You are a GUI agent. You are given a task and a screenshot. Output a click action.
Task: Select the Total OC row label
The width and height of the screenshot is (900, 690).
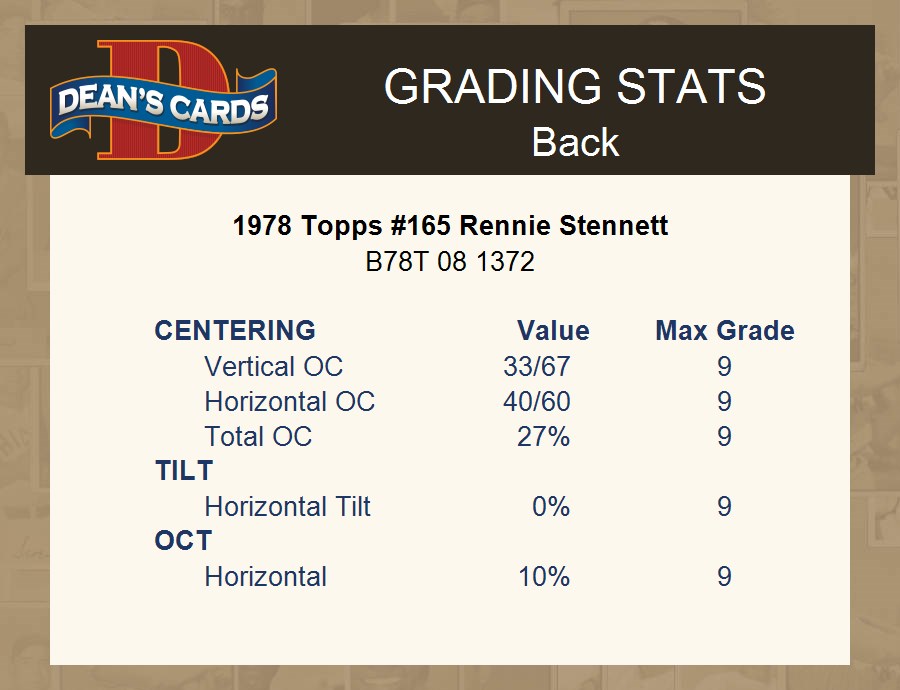[258, 436]
